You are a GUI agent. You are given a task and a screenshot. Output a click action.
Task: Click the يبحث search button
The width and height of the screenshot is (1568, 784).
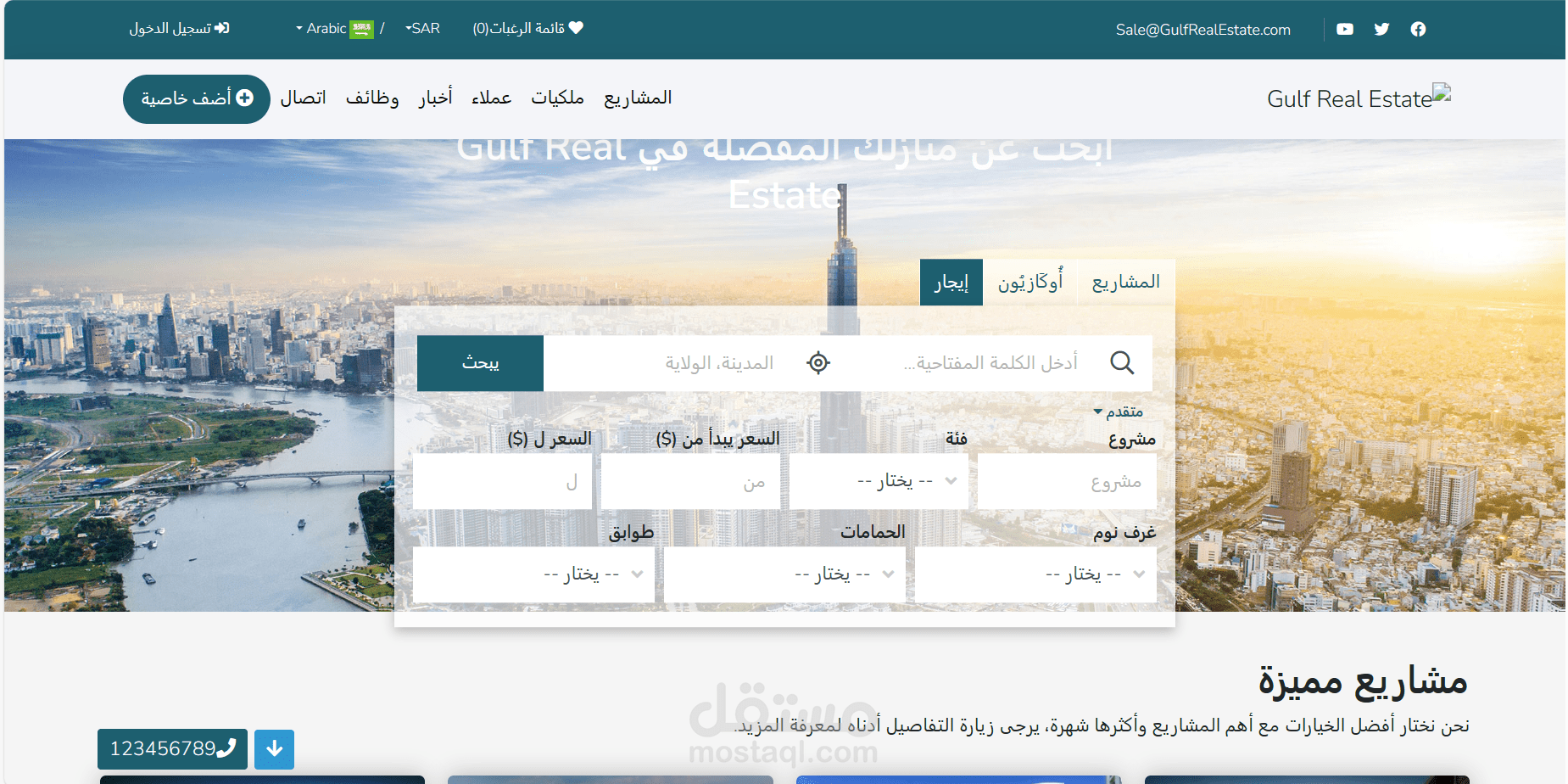[480, 363]
